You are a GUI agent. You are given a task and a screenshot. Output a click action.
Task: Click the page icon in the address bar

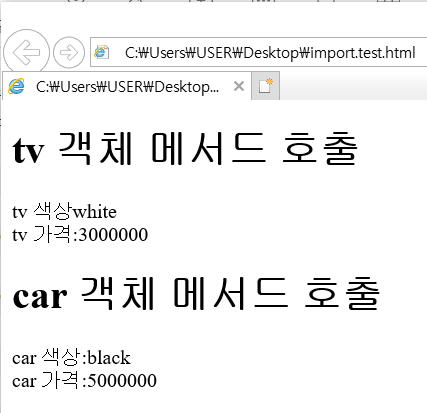(x=101, y=52)
